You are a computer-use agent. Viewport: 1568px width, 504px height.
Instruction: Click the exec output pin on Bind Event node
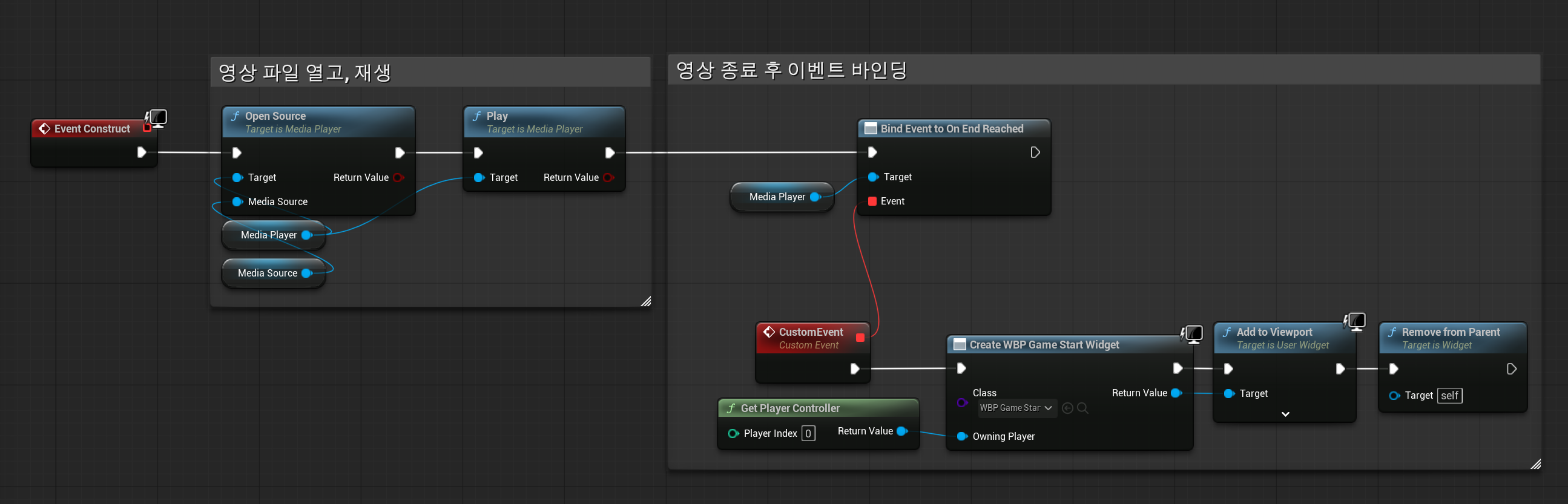(1035, 152)
